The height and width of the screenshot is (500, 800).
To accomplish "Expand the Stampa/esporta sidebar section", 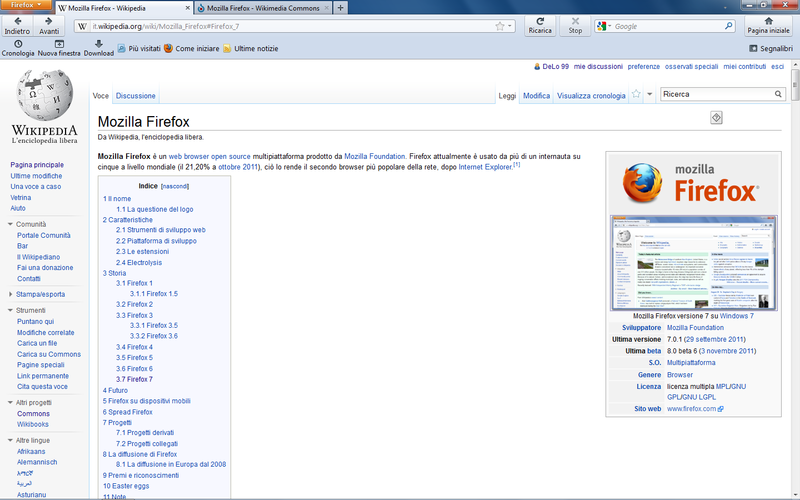I will point(10,294).
